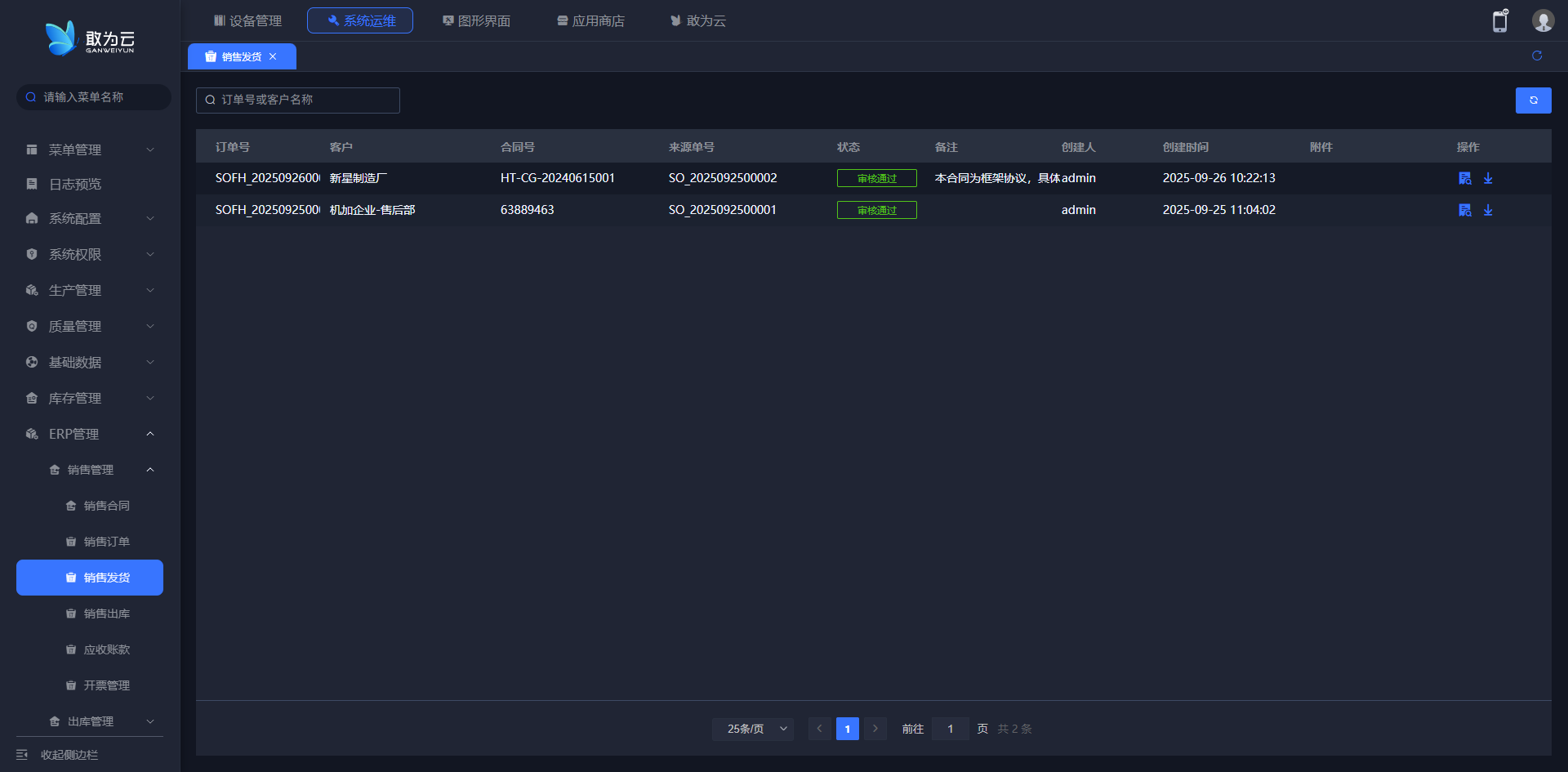The width and height of the screenshot is (1568, 772).
Task: Open 销售发货 in the sidebar
Action: [90, 578]
